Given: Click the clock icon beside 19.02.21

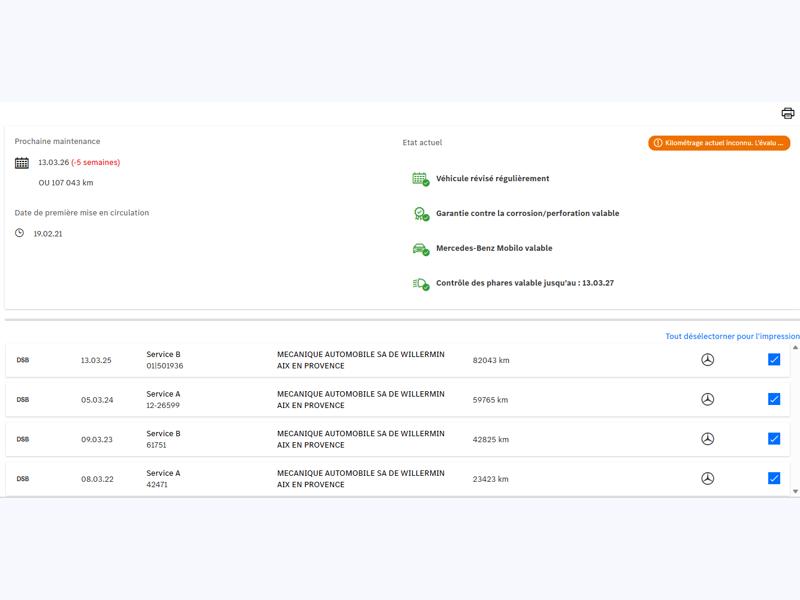Looking at the screenshot, I should [19, 233].
